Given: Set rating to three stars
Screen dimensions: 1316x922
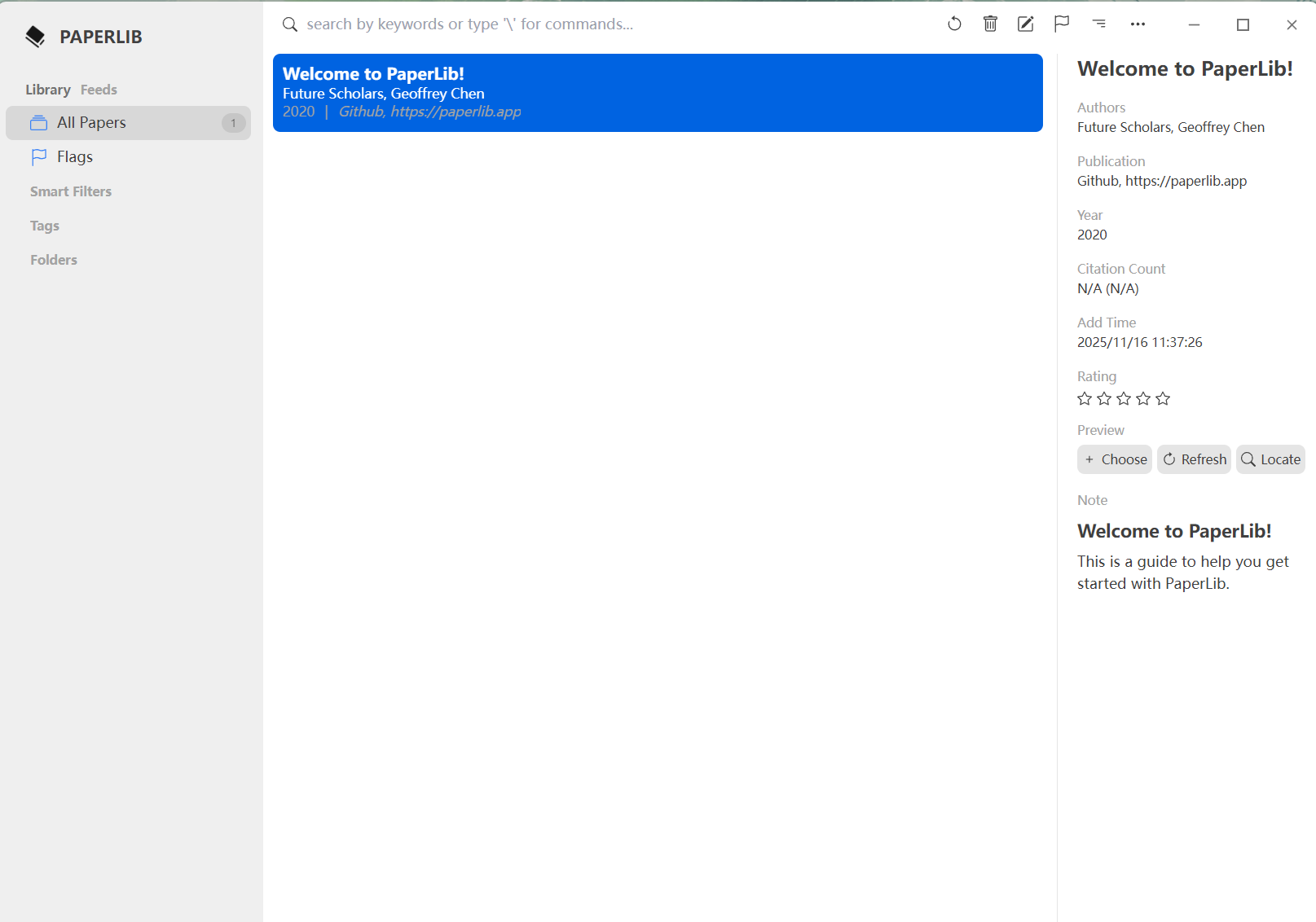Looking at the screenshot, I should point(1124,398).
